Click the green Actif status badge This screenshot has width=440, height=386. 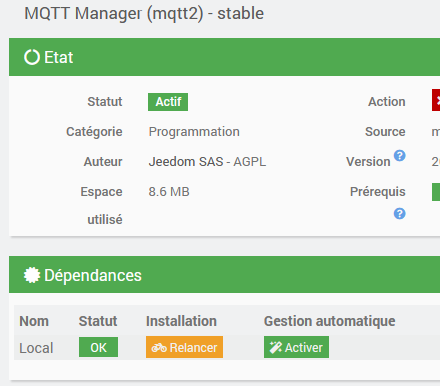tap(168, 102)
